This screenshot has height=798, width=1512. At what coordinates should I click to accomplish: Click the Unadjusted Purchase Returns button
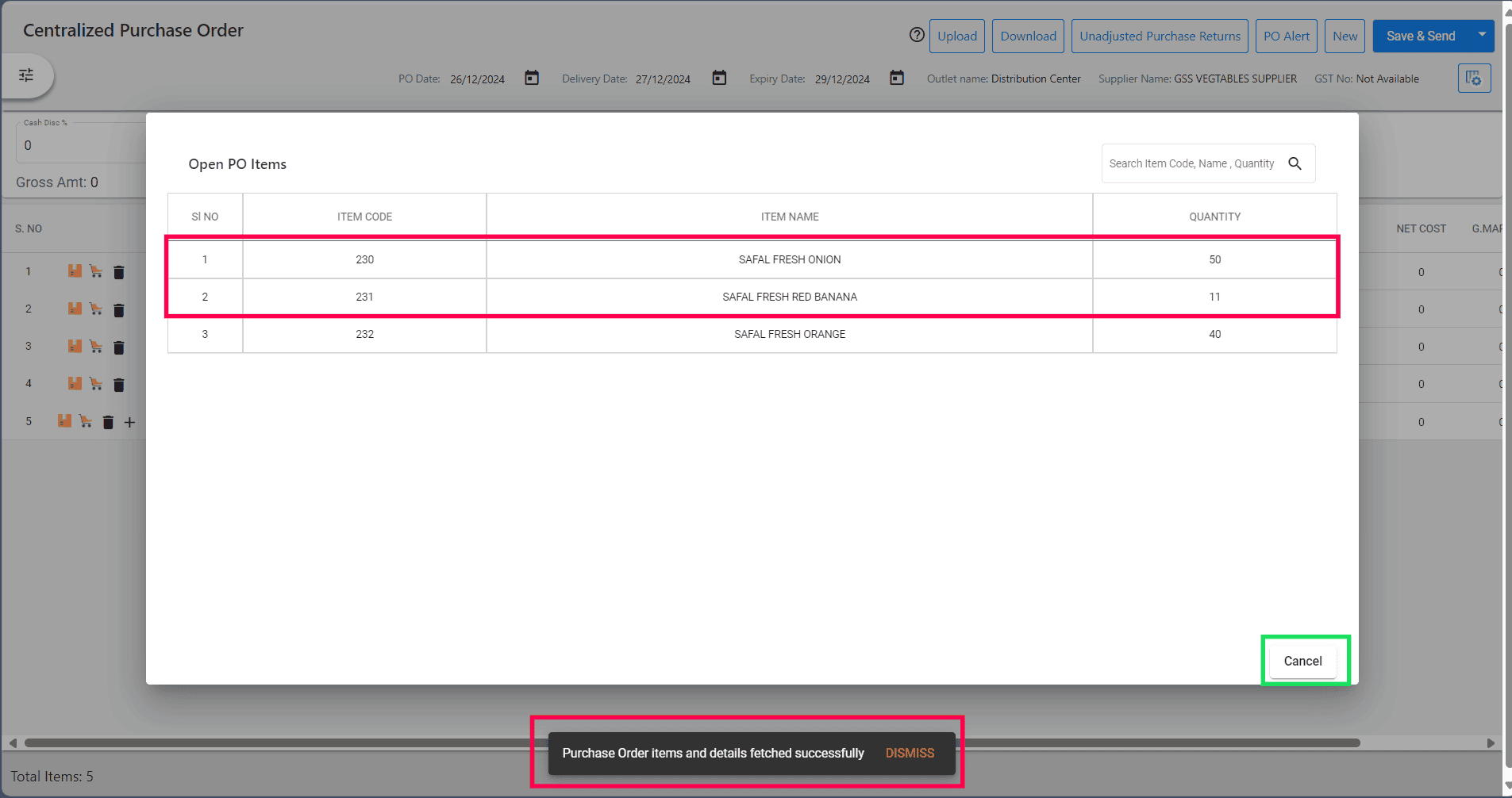pyautogui.click(x=1159, y=36)
